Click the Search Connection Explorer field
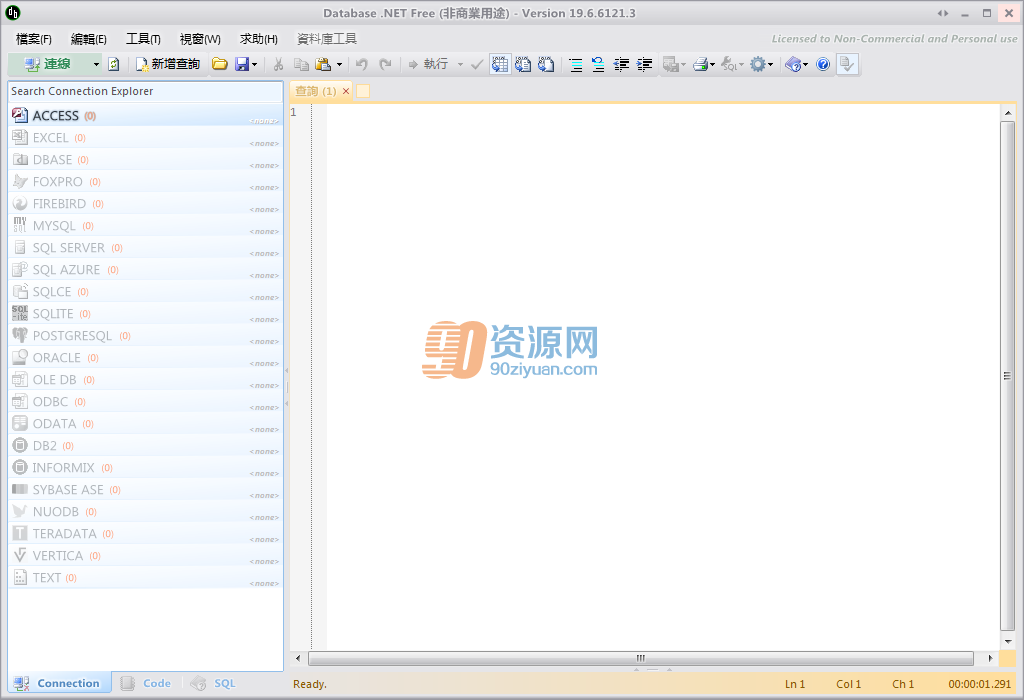Screen dimensions: 1024x700 point(146,91)
